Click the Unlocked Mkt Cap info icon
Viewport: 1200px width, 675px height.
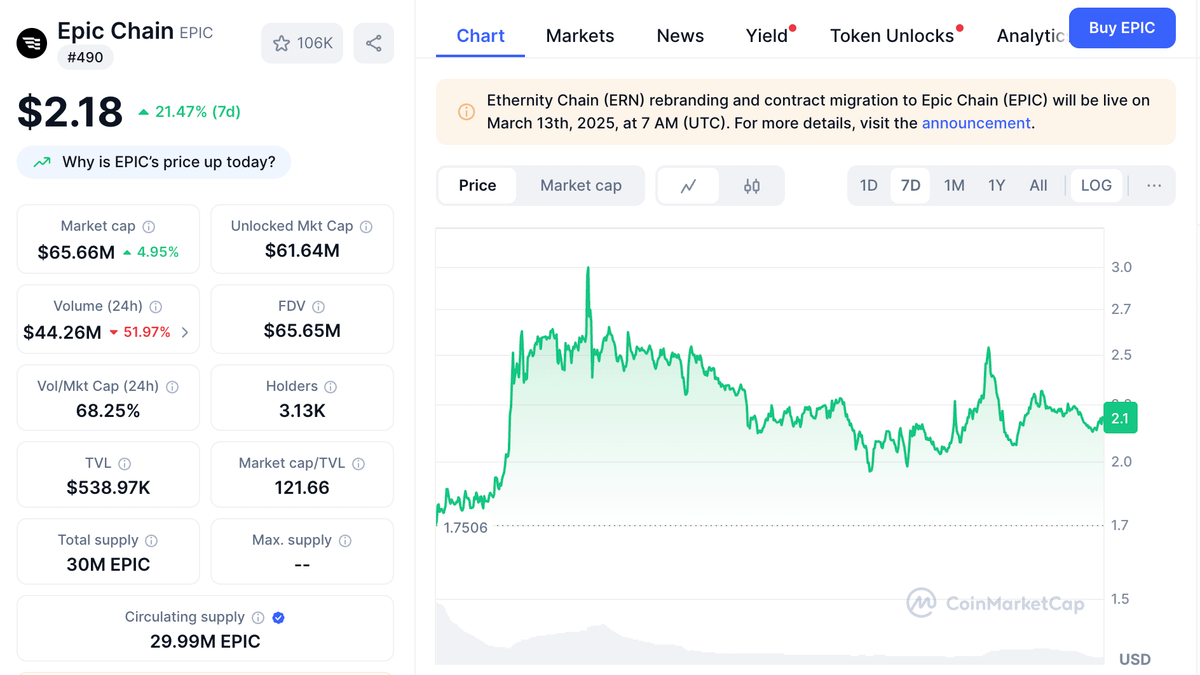[x=366, y=227]
